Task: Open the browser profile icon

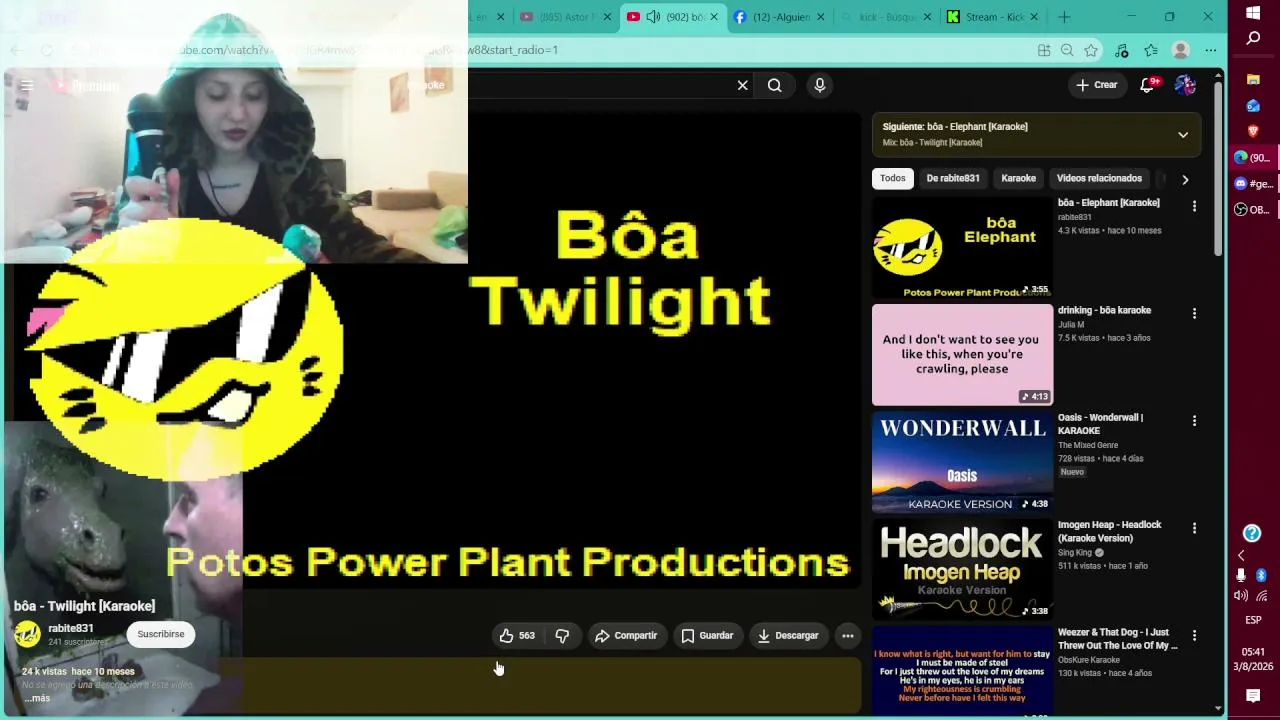Action: [x=1181, y=51]
